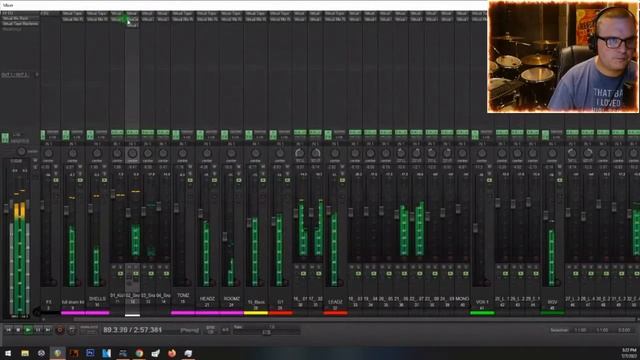Click the ROOMZ track volume fader

224,237
